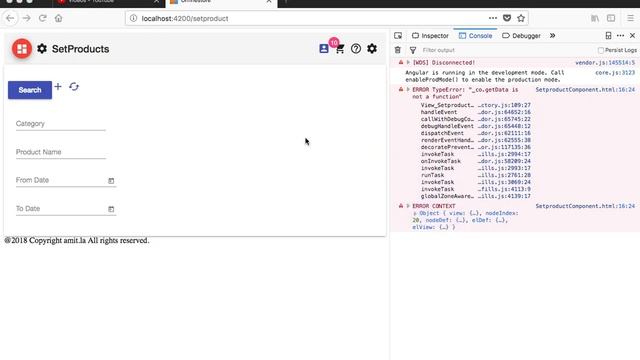Open the shopping cart icon

(340, 49)
